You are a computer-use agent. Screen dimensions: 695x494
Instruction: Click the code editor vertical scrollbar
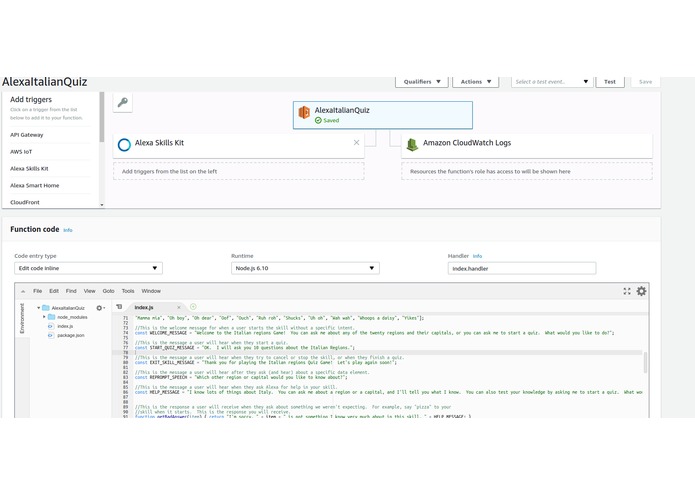click(x=645, y=362)
